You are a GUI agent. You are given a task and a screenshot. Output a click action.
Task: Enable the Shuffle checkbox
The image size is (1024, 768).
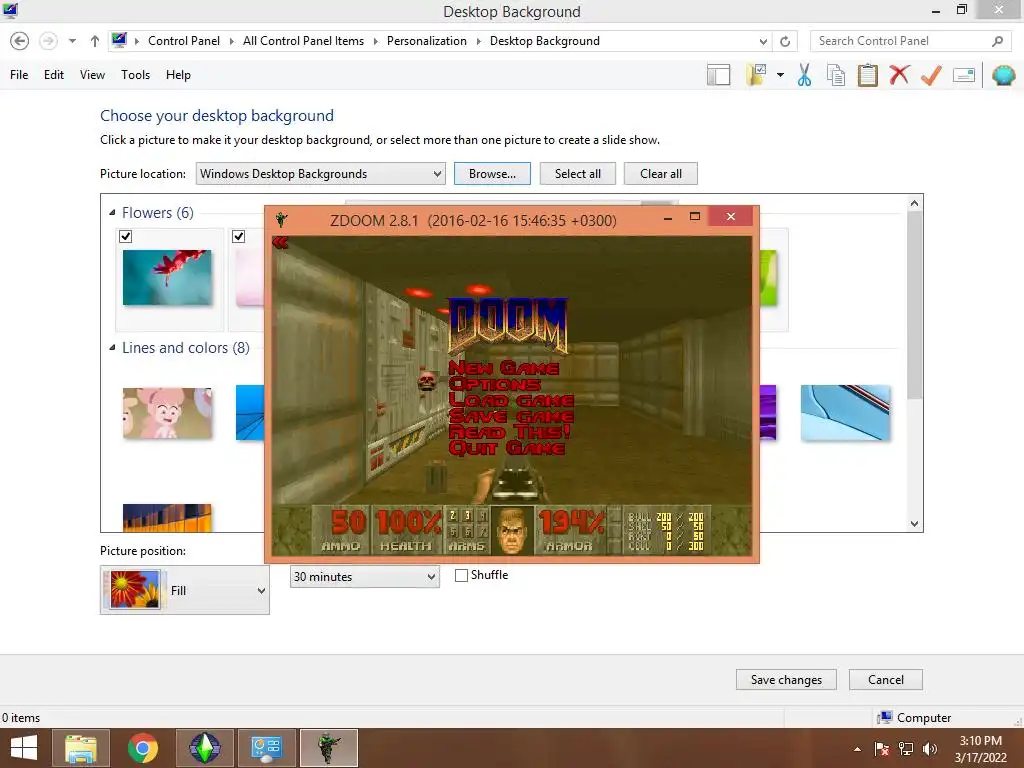coord(461,575)
